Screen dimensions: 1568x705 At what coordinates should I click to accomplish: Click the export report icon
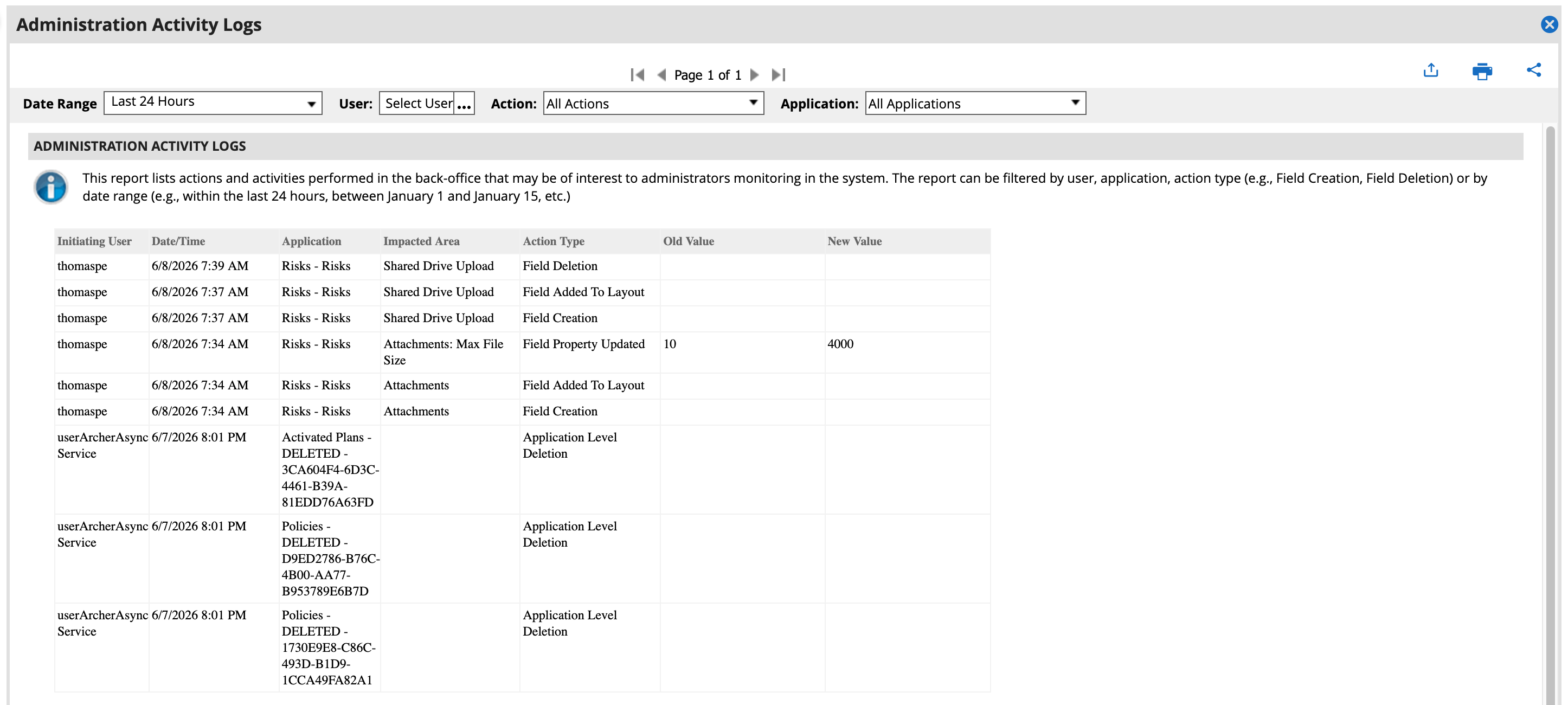click(x=1431, y=70)
